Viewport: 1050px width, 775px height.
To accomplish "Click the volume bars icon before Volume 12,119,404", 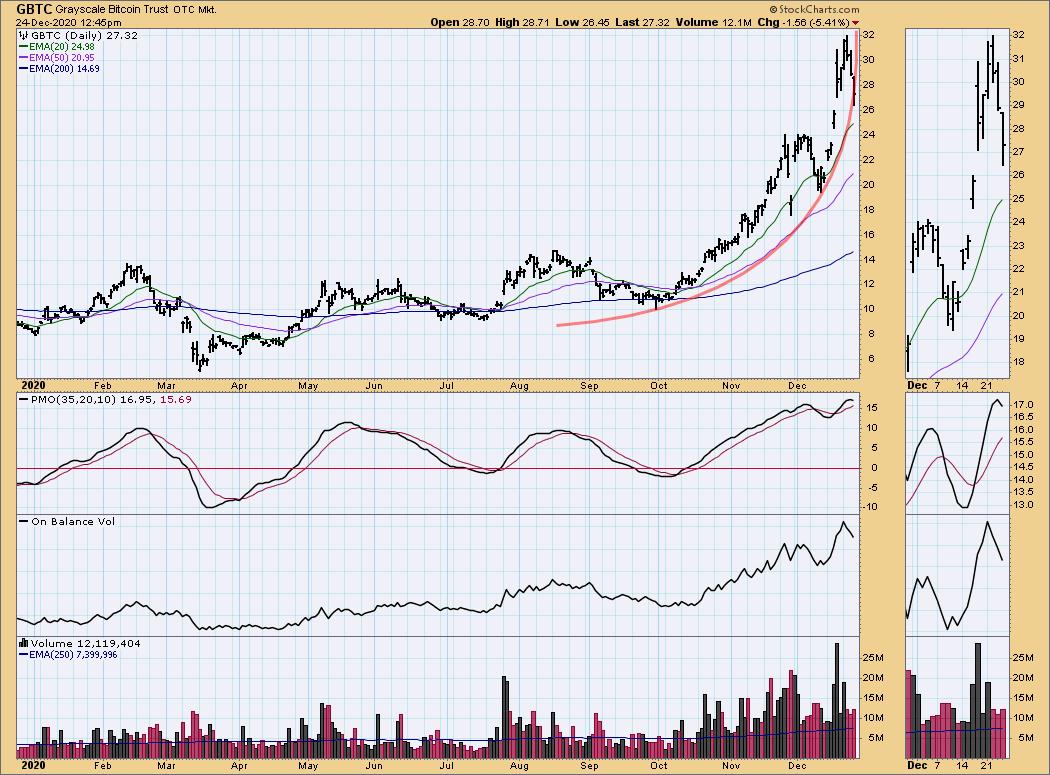I will [23, 643].
